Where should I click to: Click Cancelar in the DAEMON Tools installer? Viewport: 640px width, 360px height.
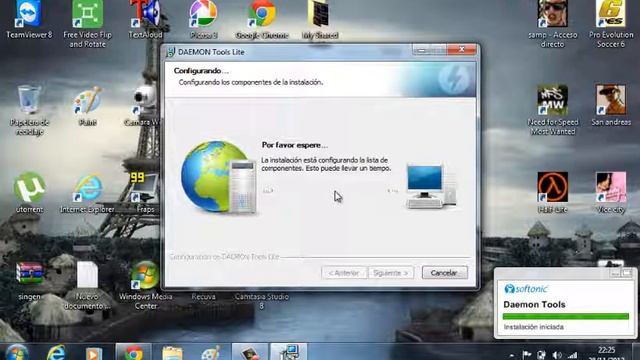(x=444, y=273)
